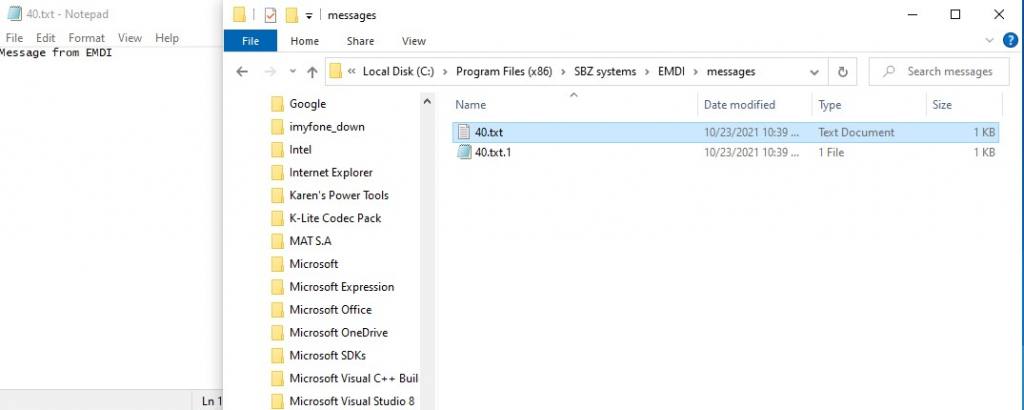Image resolution: width=1024 pixels, height=410 pixels.
Task: Select K-Lite Codec Pack folder
Action: [x=335, y=218]
